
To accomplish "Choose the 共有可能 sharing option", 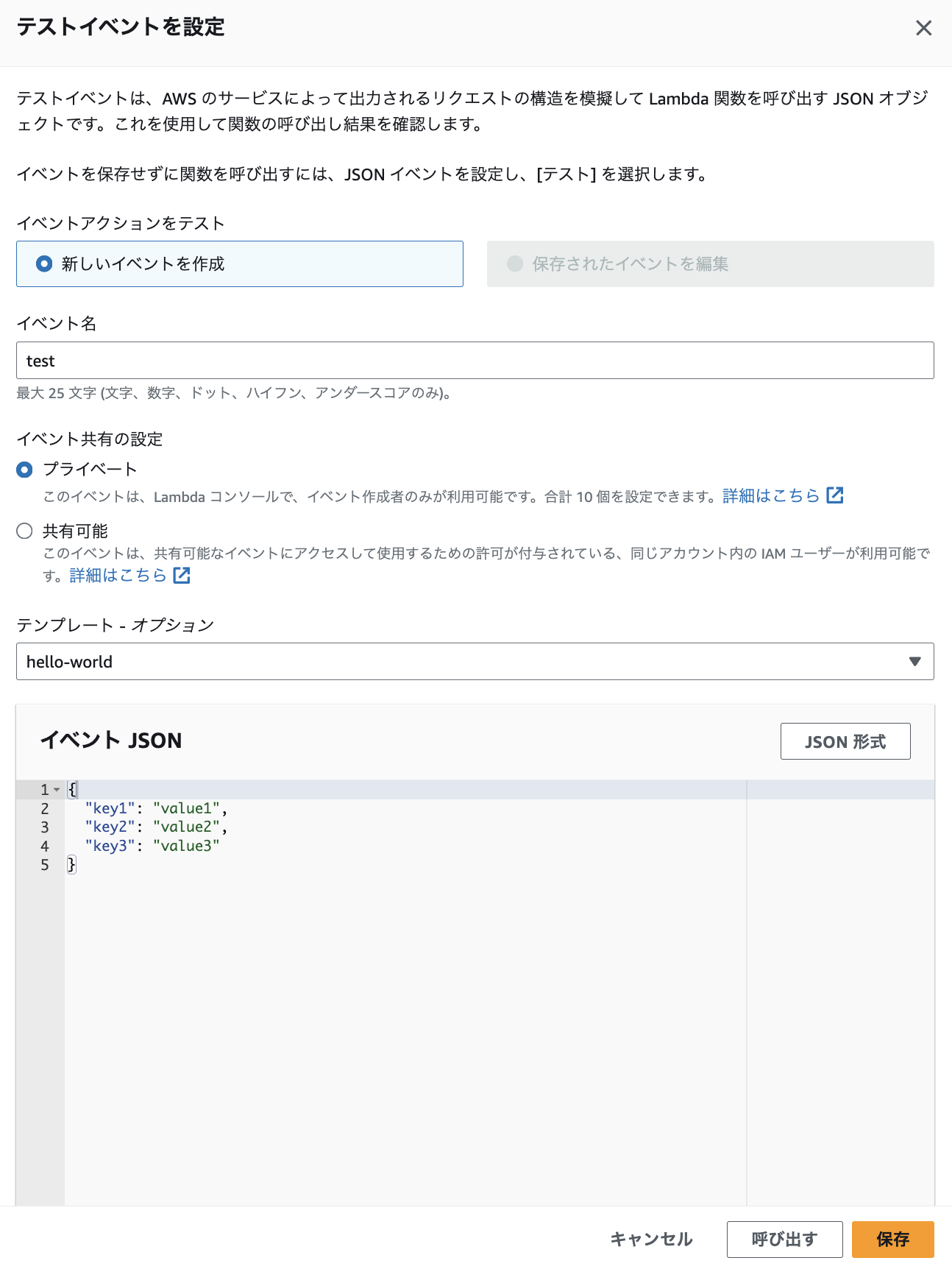I will [x=25, y=531].
